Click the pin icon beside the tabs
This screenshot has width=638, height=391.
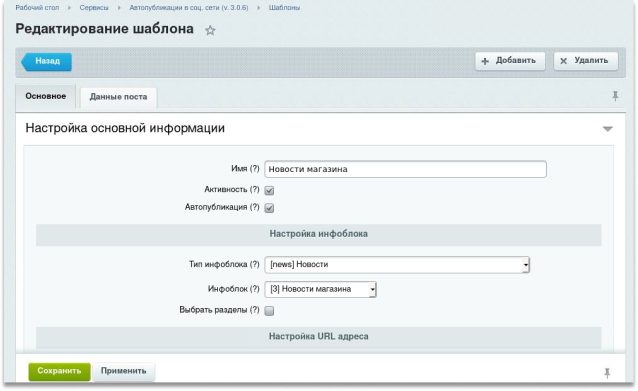(x=615, y=96)
